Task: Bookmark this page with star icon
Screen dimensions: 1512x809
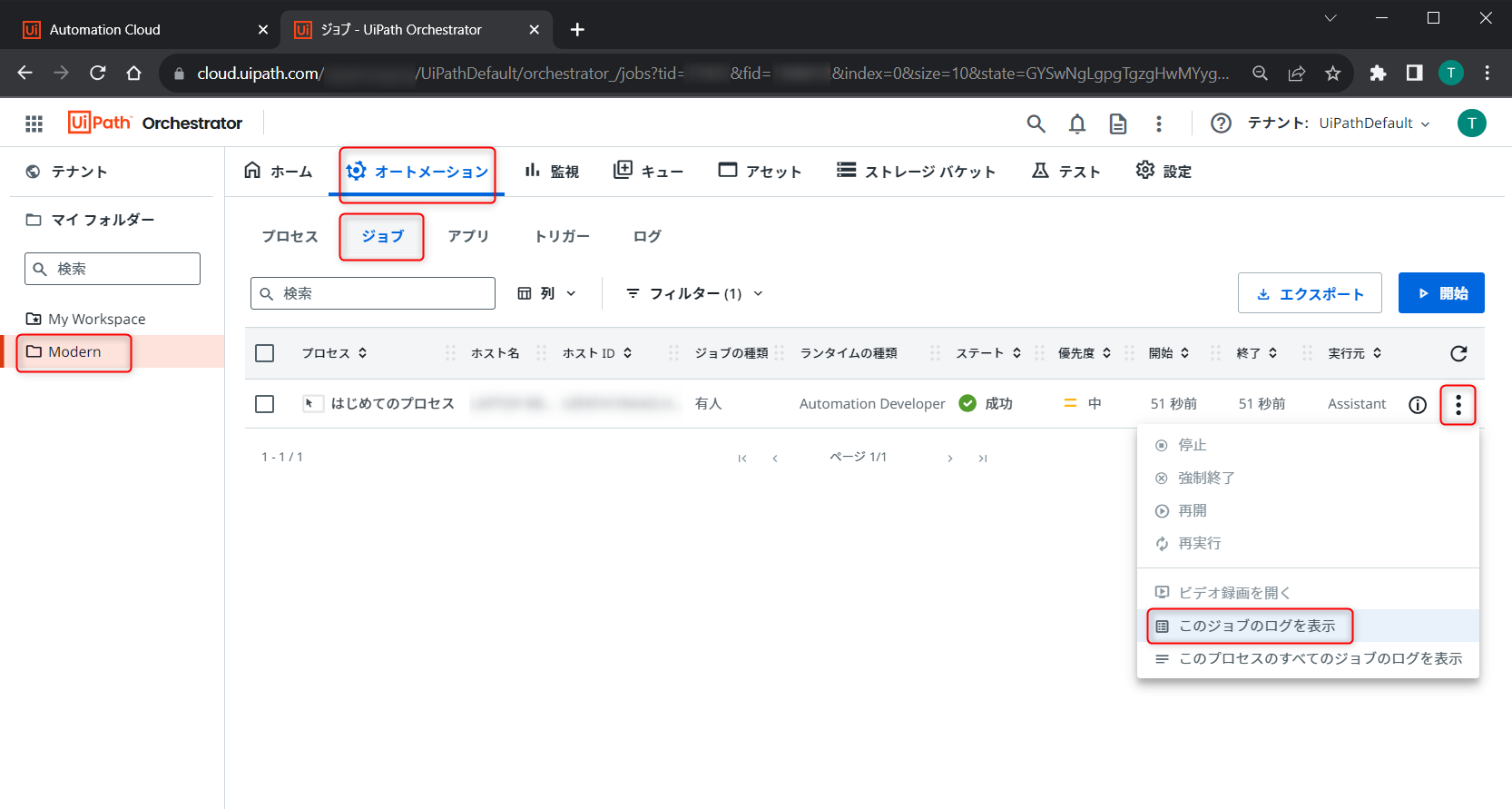Action: pos(1332,73)
